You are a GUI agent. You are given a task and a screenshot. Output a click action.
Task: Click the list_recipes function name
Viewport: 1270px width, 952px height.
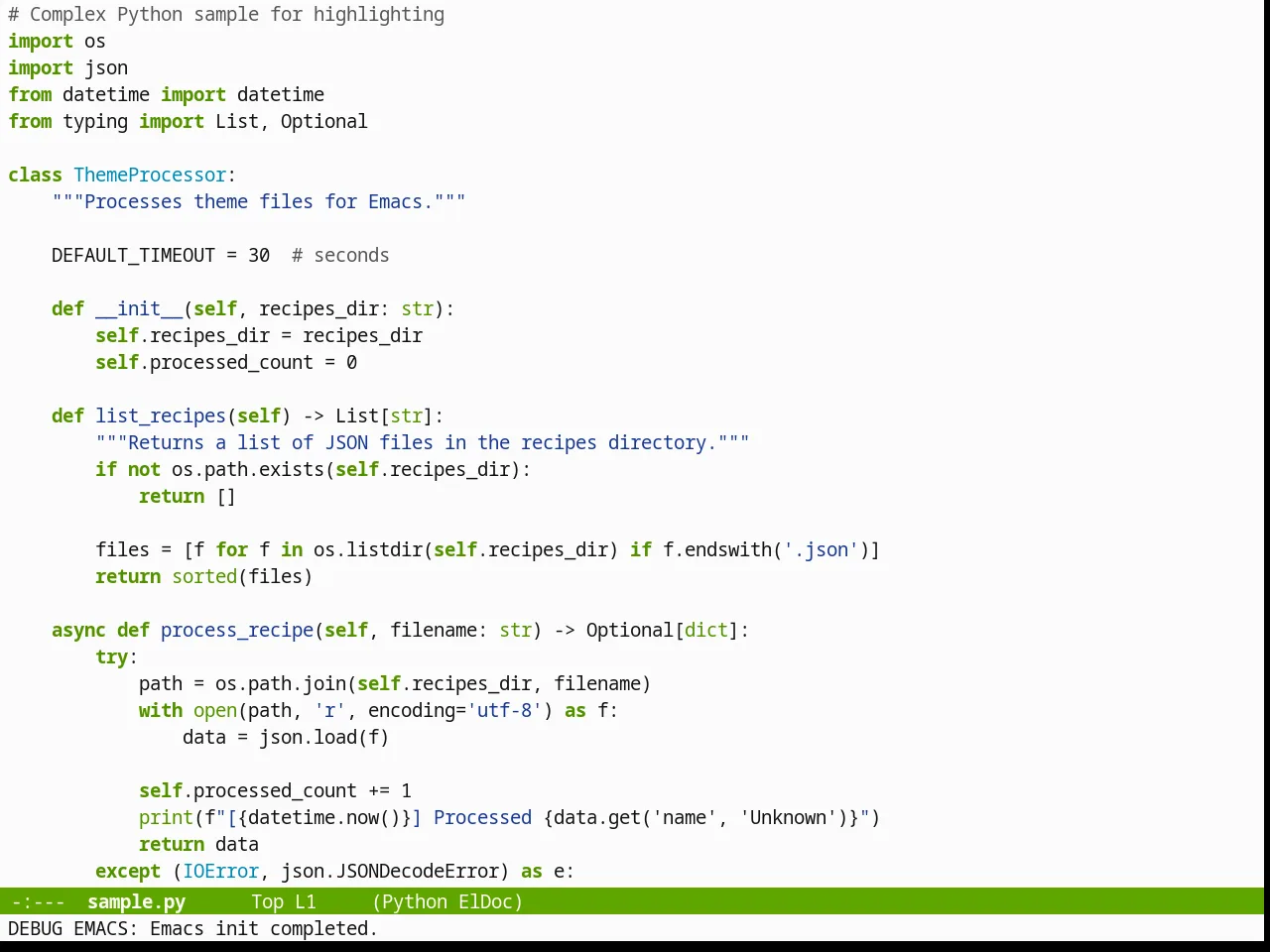coord(161,416)
